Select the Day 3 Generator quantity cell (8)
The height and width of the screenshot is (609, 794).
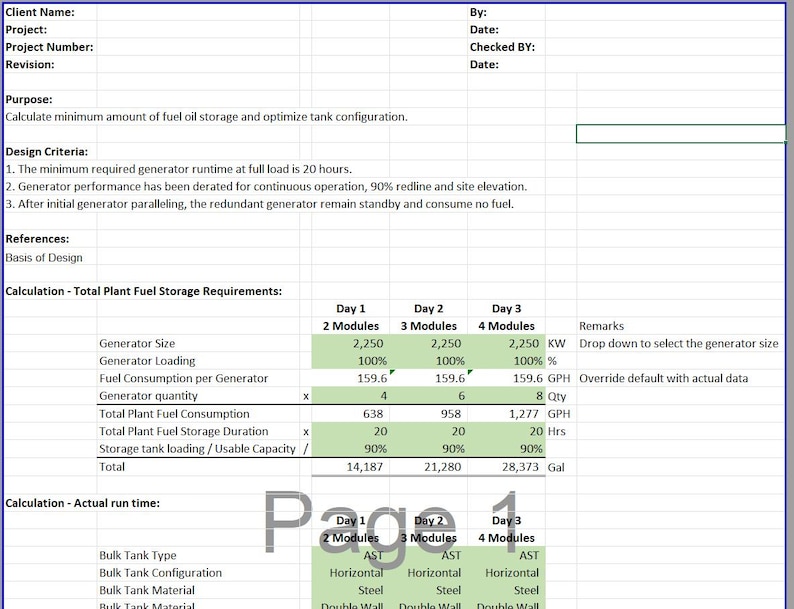[x=506, y=396]
